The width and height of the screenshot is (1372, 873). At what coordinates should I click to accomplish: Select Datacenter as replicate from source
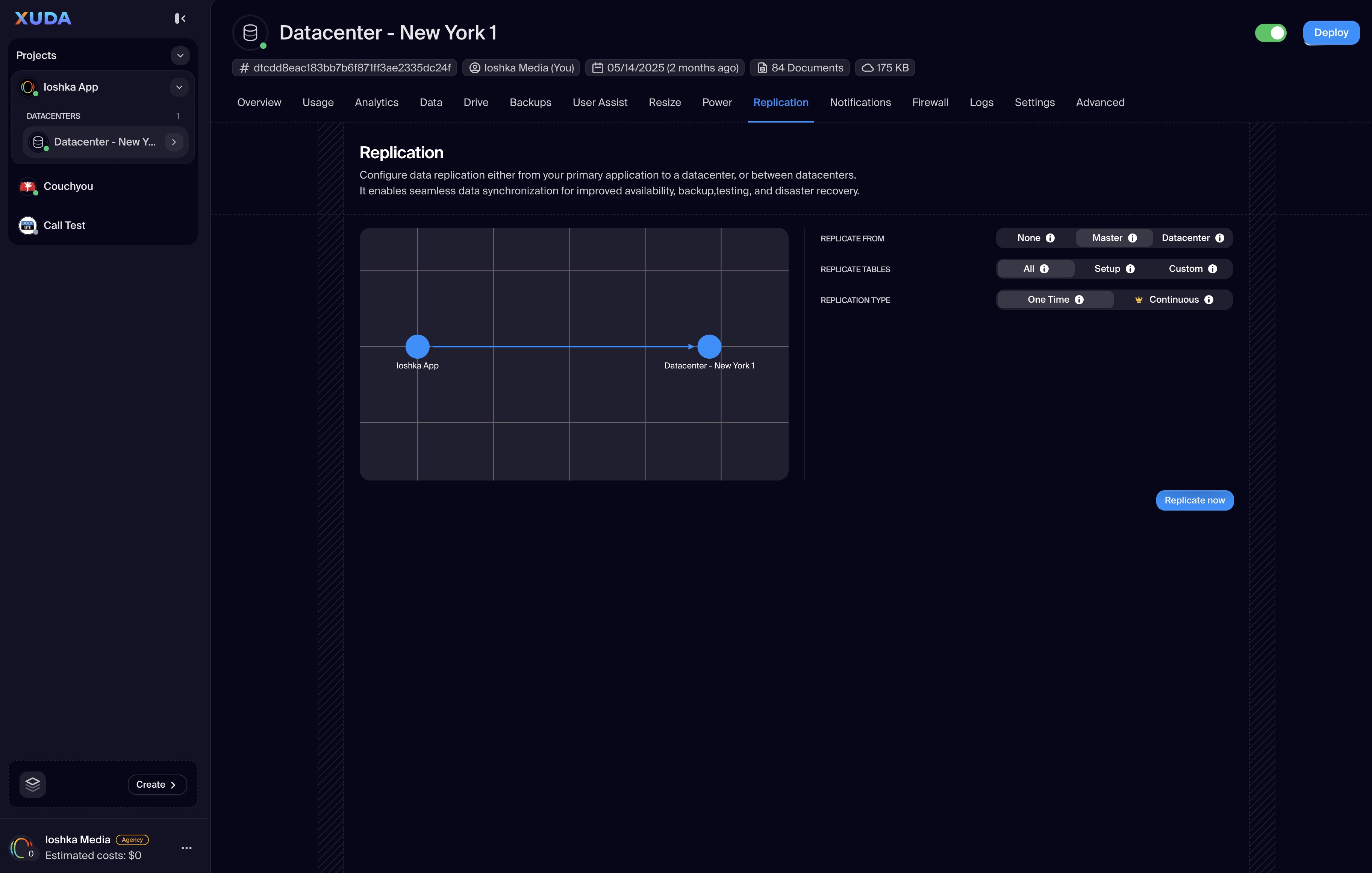pyautogui.click(x=1186, y=238)
